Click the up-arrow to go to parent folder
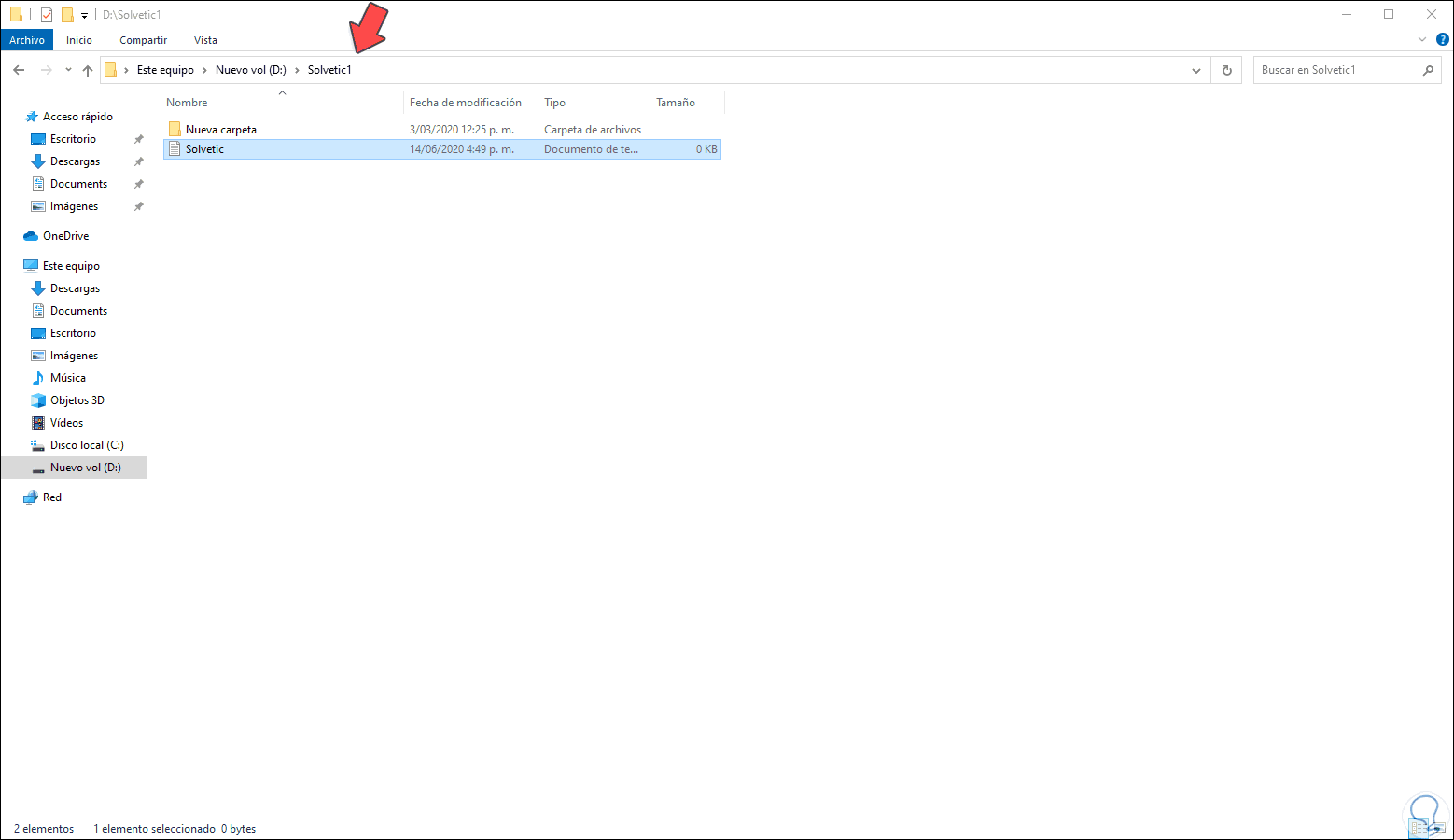1454x840 pixels. 87,69
